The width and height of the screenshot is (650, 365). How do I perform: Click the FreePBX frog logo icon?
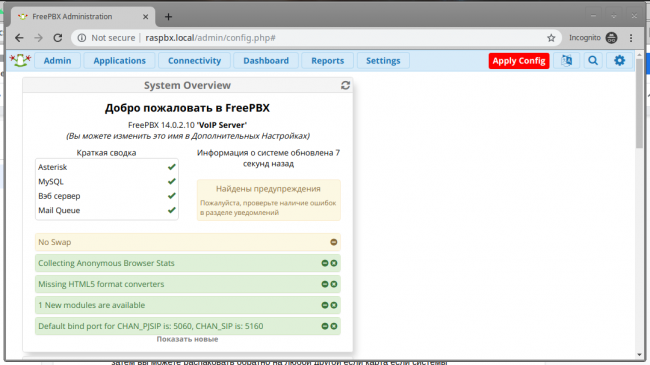tap(20, 60)
